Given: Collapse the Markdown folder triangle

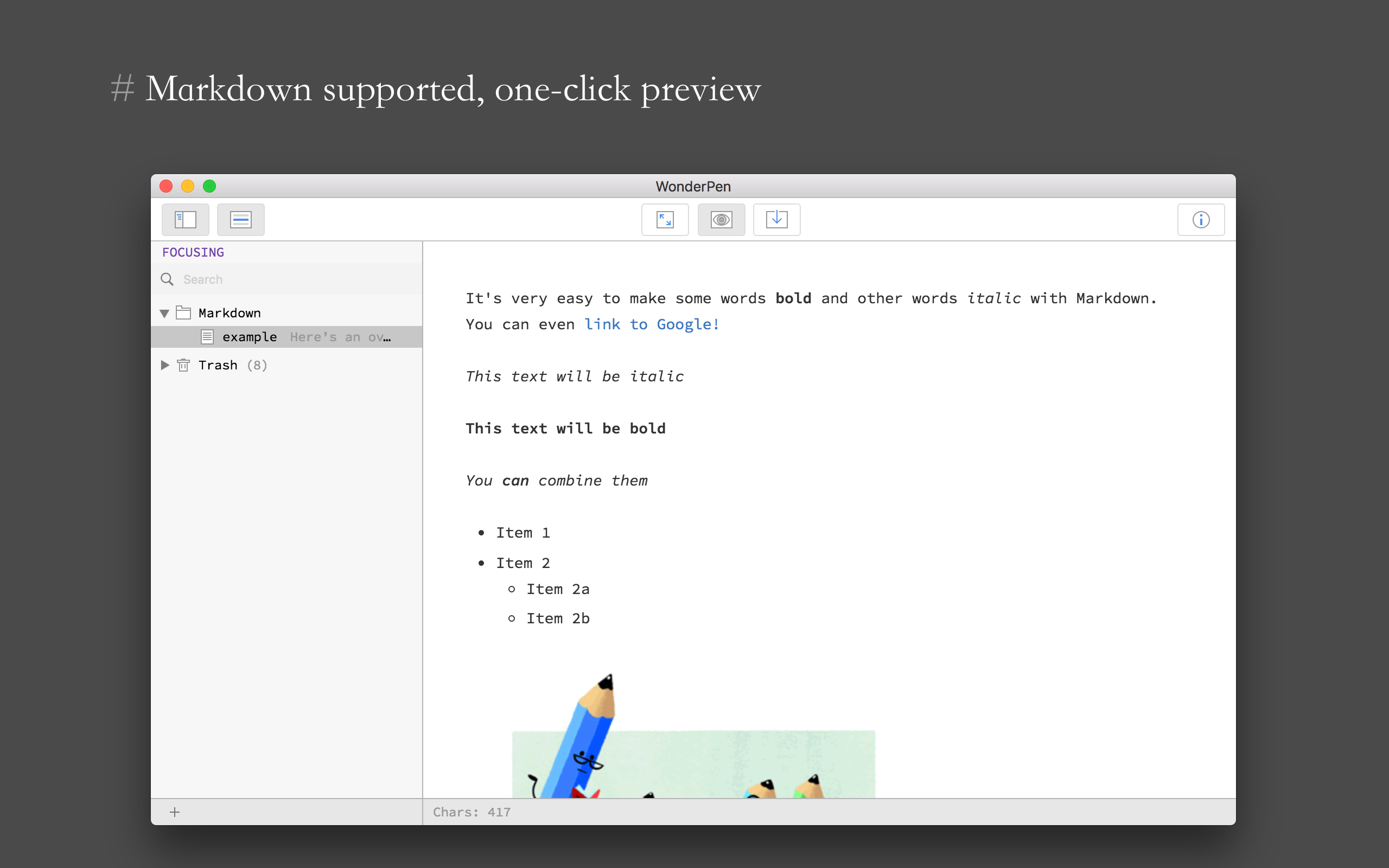Looking at the screenshot, I should (x=165, y=313).
